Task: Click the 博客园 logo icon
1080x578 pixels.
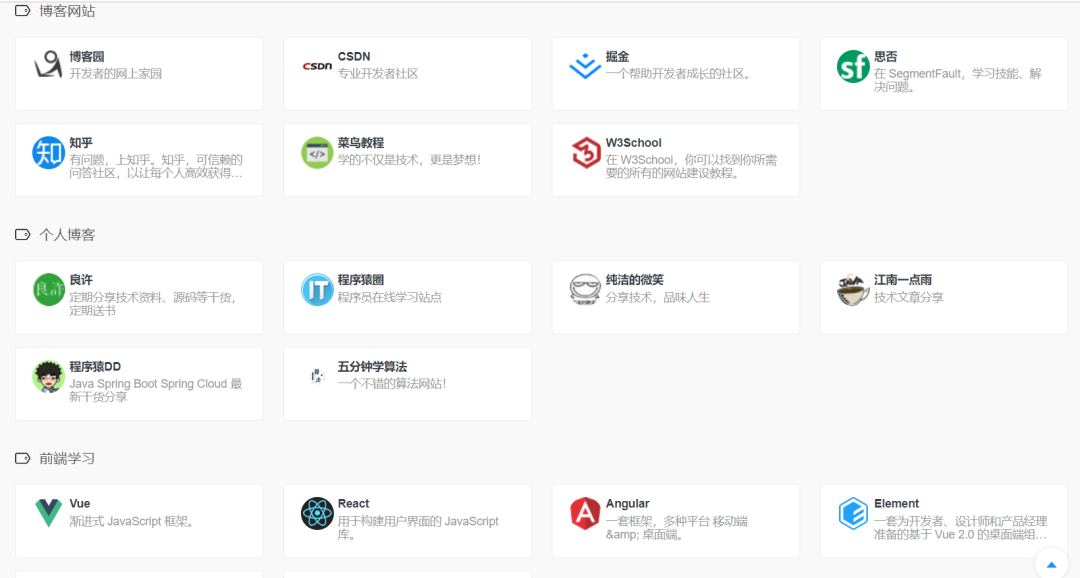Action: tap(48, 65)
